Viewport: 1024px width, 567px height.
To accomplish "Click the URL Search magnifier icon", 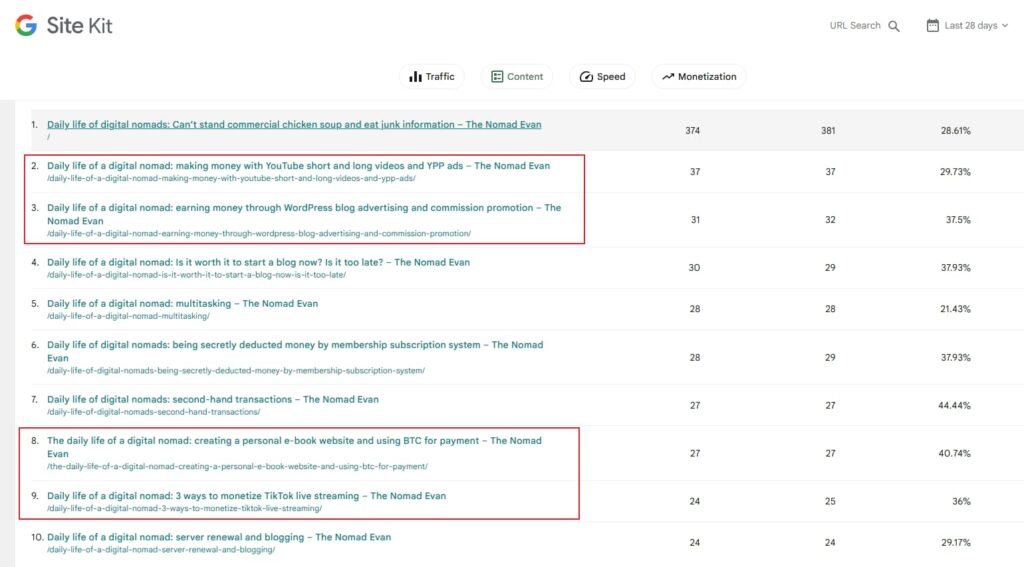I will click(x=894, y=26).
